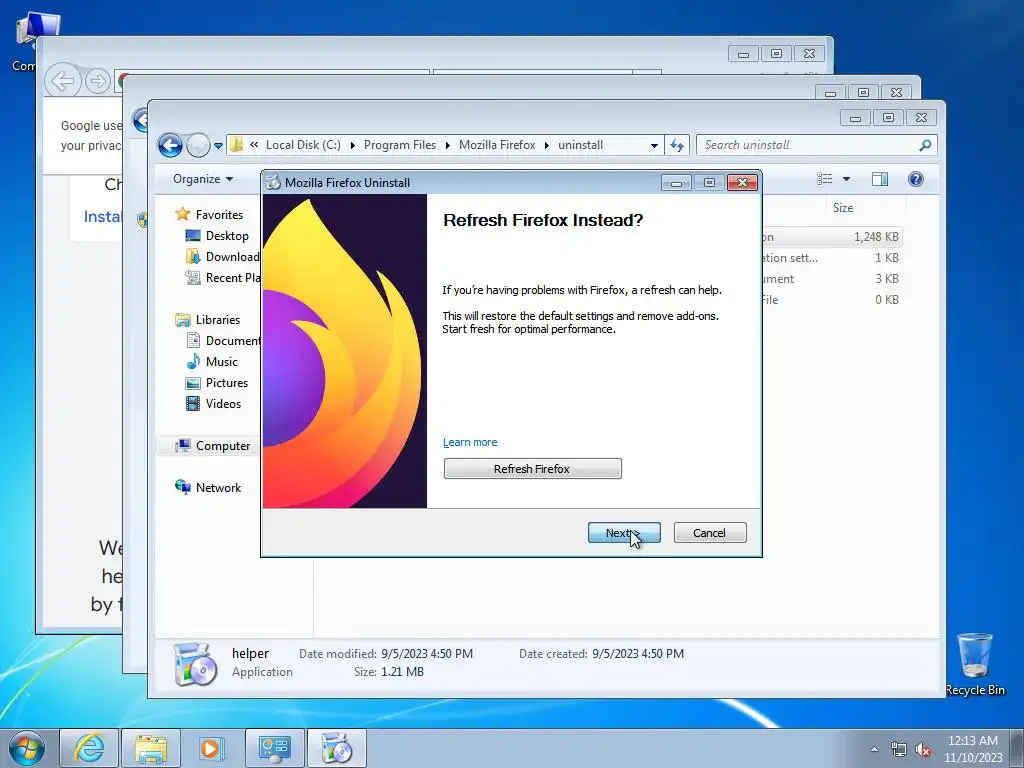Switch to the Control Panel taskbar item
This screenshot has height=768, width=1024.
coord(274,748)
